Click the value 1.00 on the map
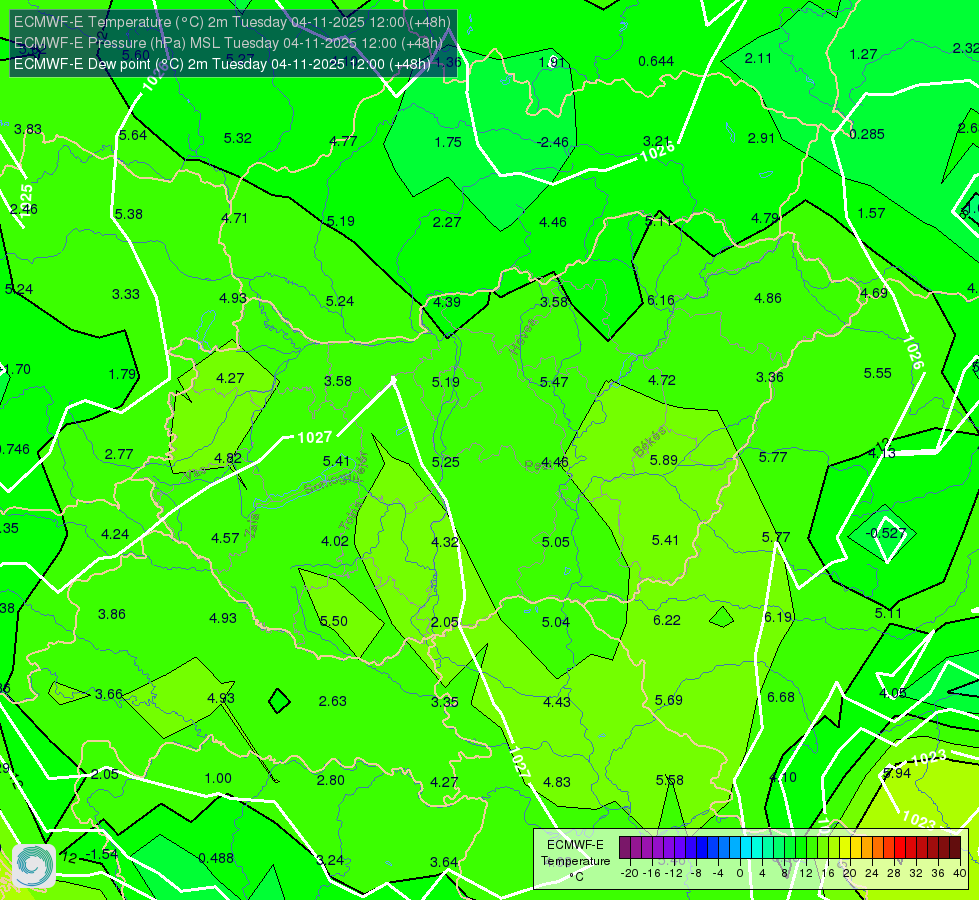 tap(218, 778)
